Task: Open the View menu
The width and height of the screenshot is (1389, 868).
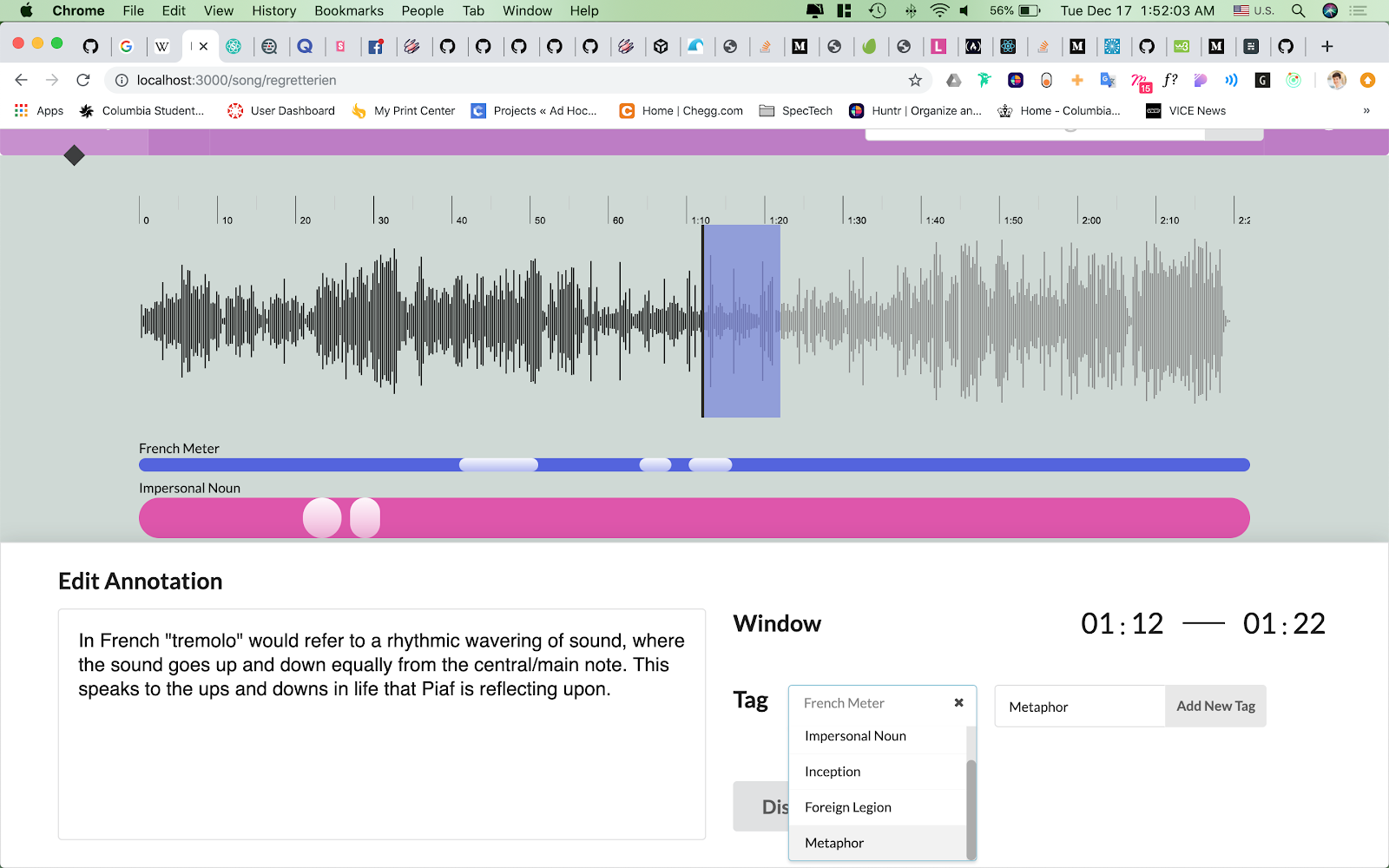Action: point(219,10)
